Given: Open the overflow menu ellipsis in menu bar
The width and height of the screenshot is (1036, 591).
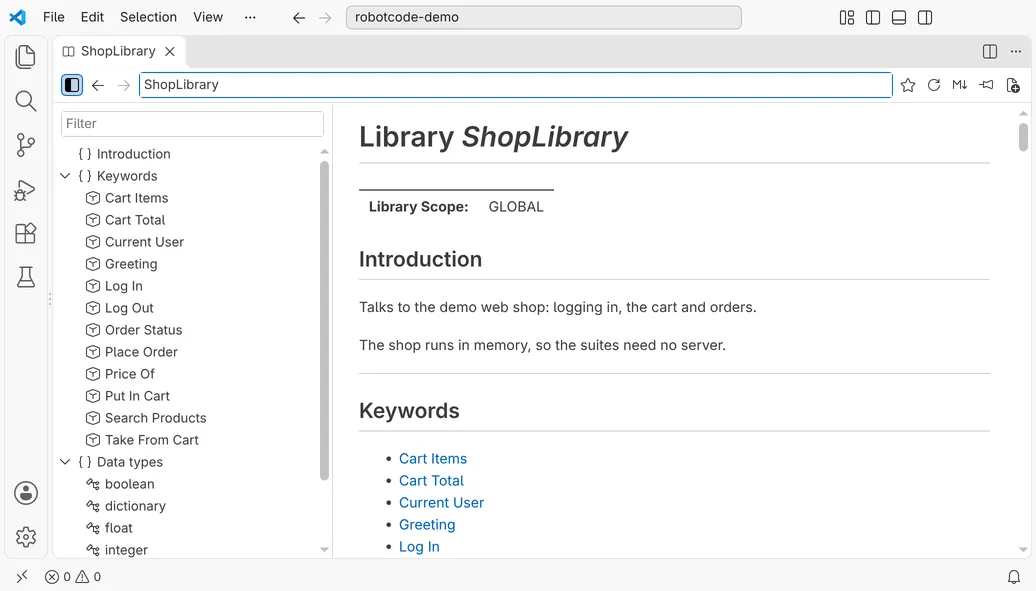Looking at the screenshot, I should coord(250,17).
